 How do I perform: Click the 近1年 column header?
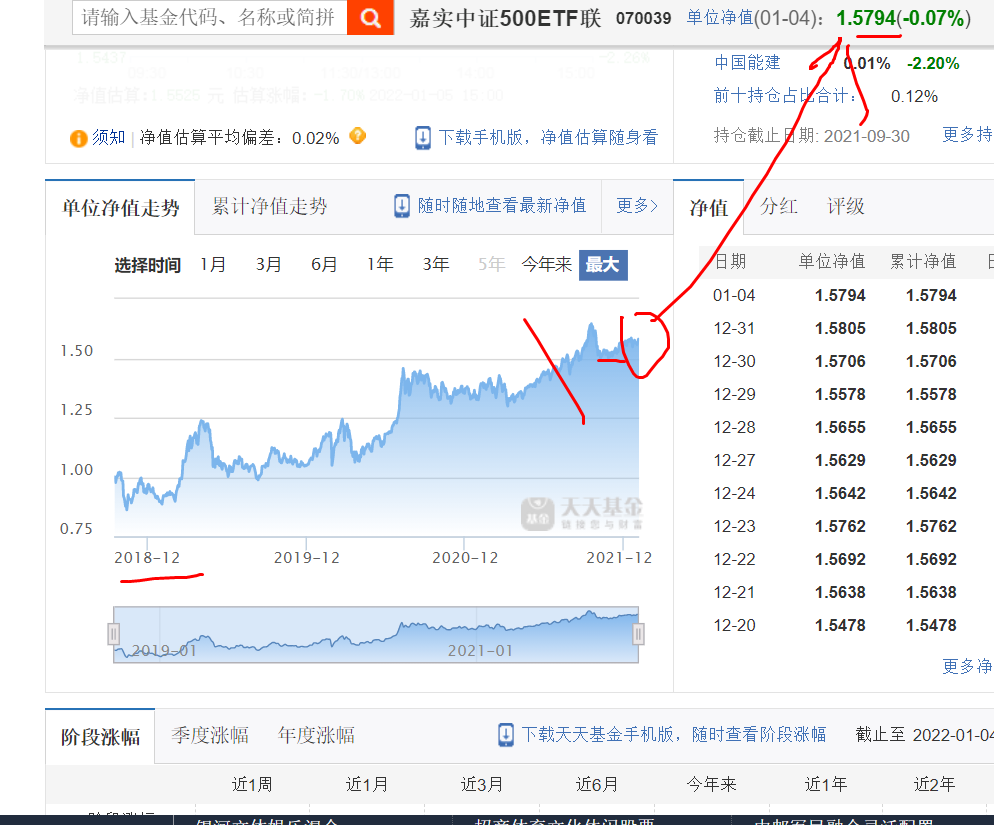coord(825,784)
